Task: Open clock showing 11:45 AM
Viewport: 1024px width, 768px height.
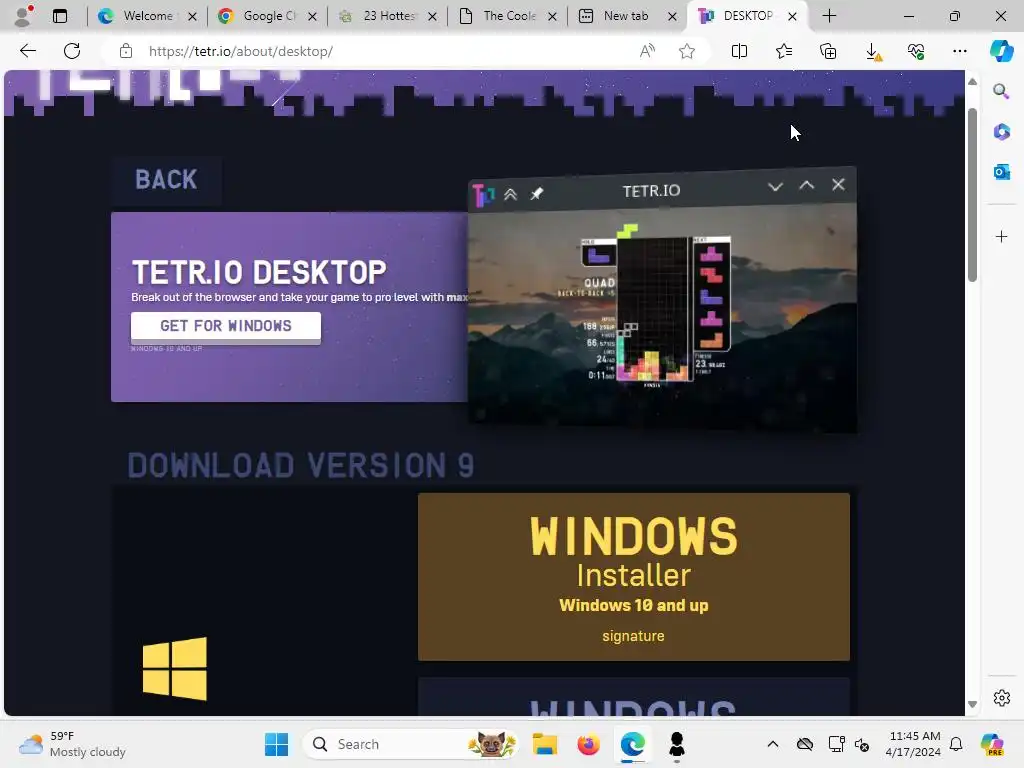Action: [914, 744]
